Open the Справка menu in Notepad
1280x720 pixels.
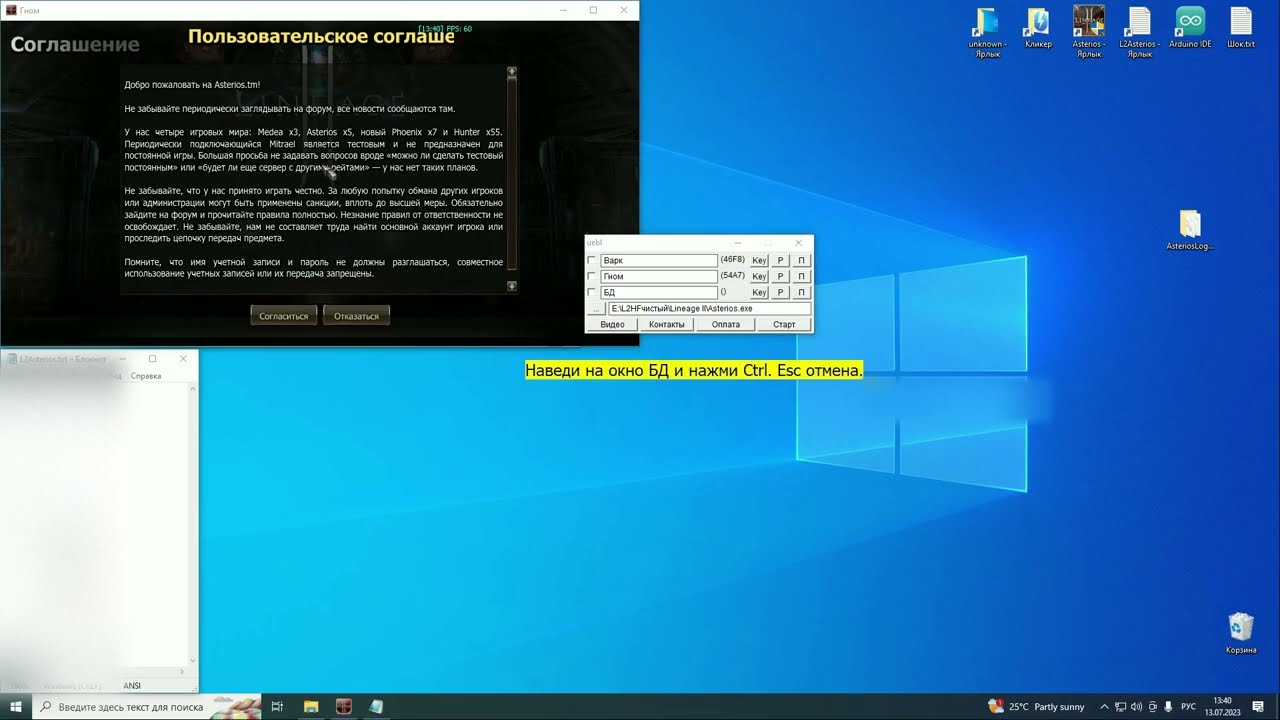pos(146,376)
